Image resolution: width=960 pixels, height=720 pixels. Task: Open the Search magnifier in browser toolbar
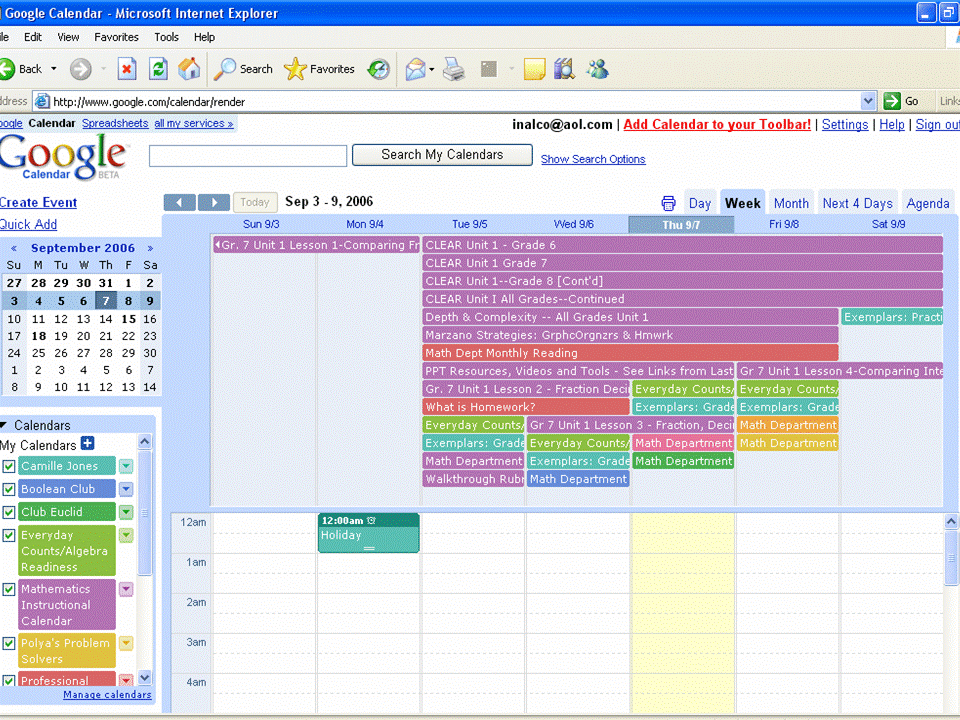click(x=225, y=69)
